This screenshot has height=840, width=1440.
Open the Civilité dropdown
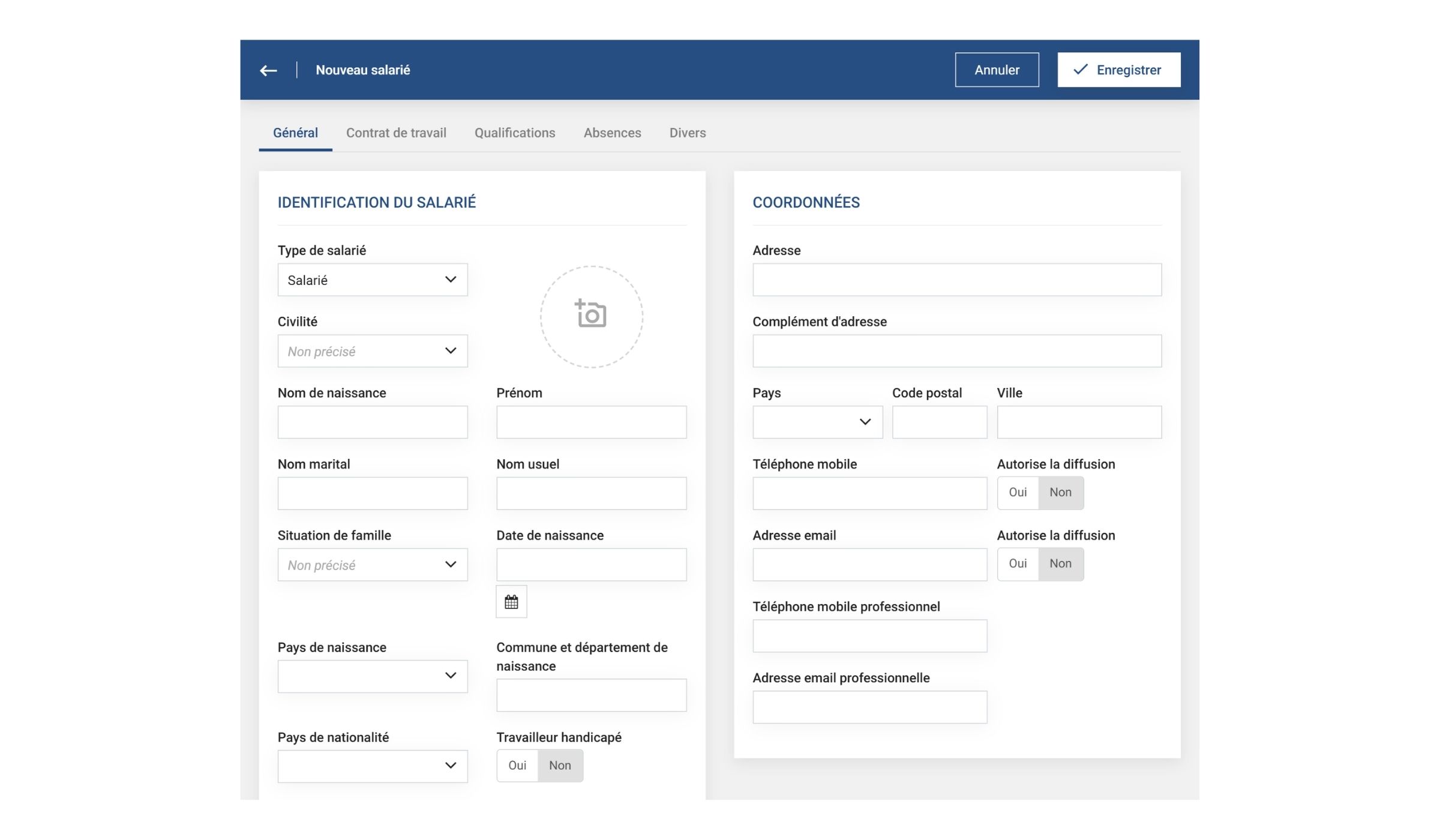click(x=372, y=351)
